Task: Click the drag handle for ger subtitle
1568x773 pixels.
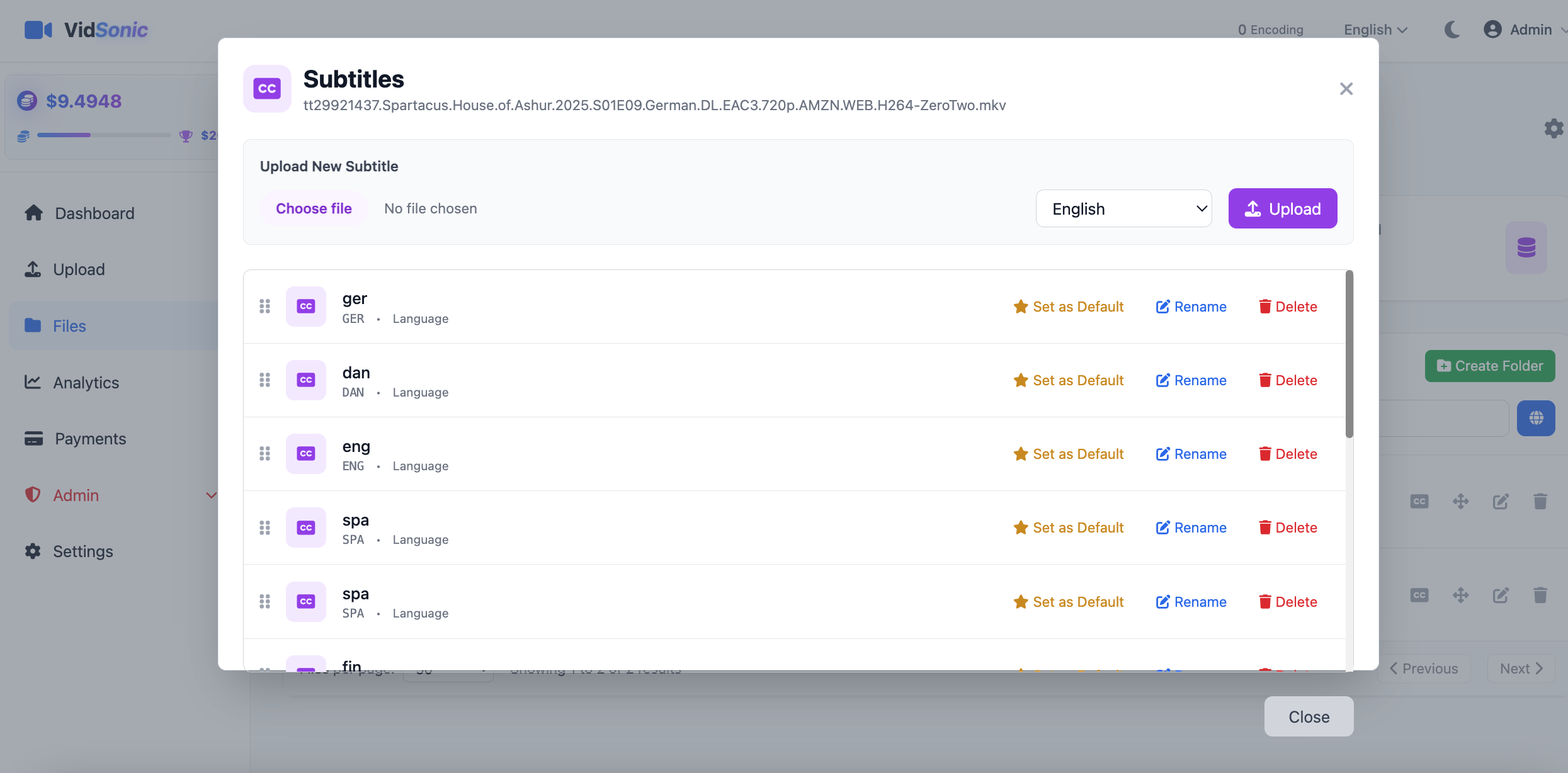Action: click(x=264, y=307)
